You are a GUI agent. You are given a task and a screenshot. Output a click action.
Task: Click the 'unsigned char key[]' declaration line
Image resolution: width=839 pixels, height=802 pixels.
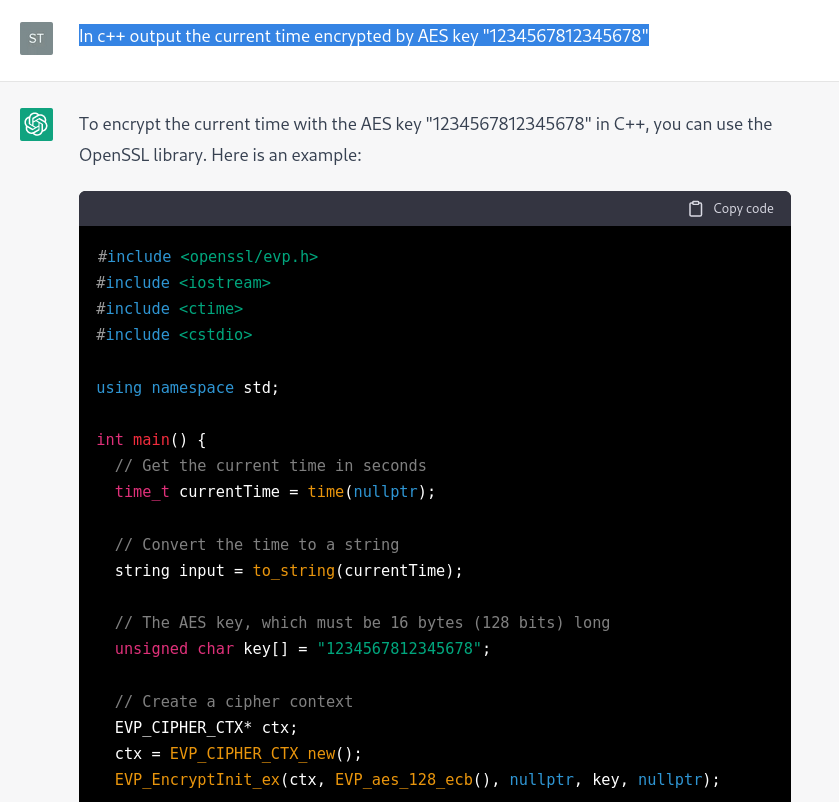[x=303, y=649]
